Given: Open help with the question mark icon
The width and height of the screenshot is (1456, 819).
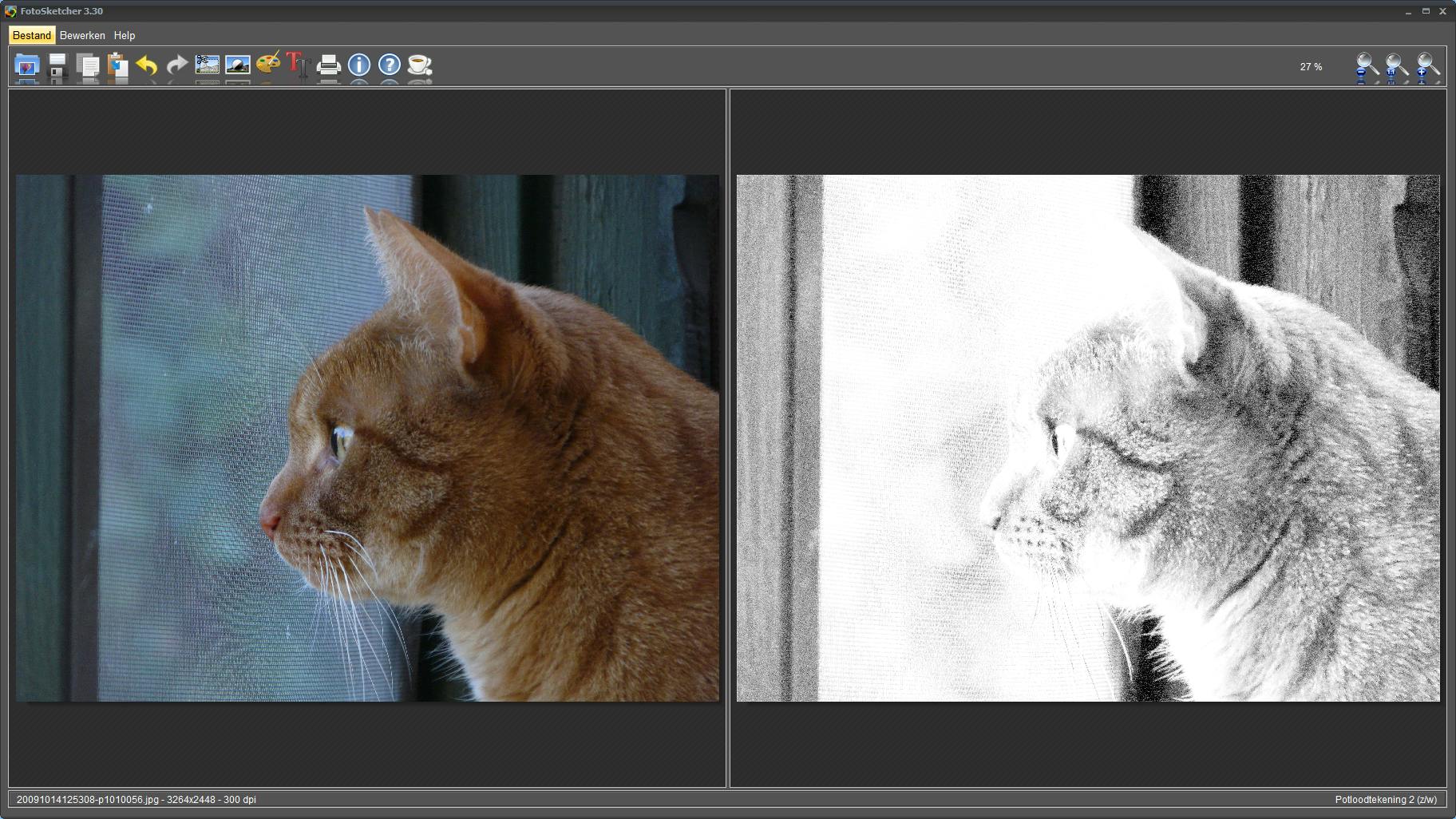Looking at the screenshot, I should point(390,65).
